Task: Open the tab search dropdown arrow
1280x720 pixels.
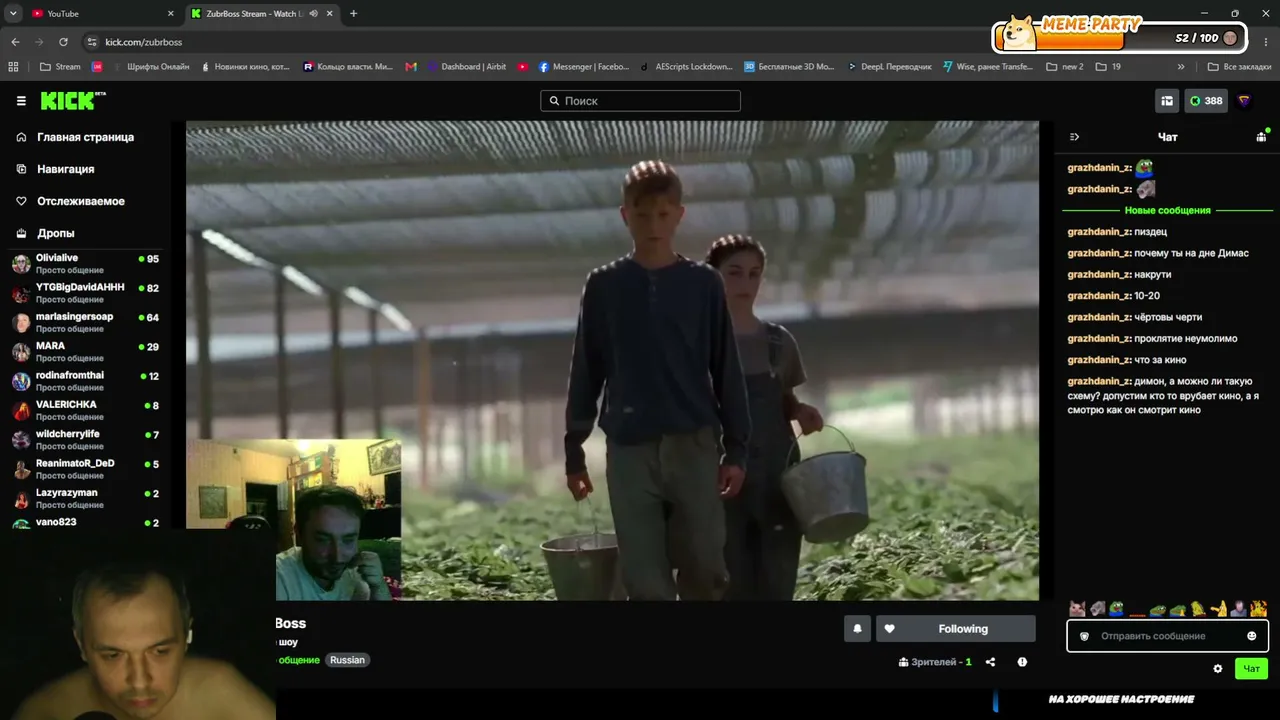Action: 13,14
